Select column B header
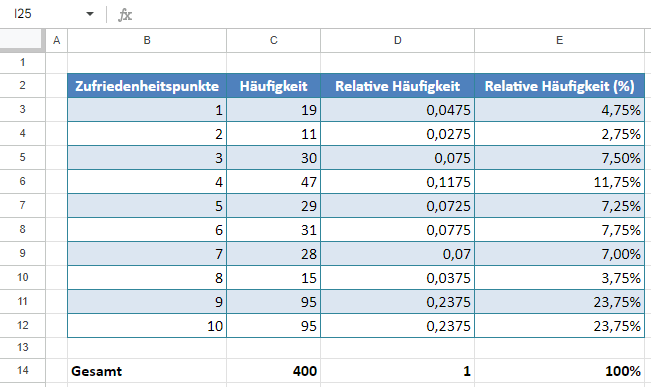This screenshot has height=387, width=651. tap(147, 40)
